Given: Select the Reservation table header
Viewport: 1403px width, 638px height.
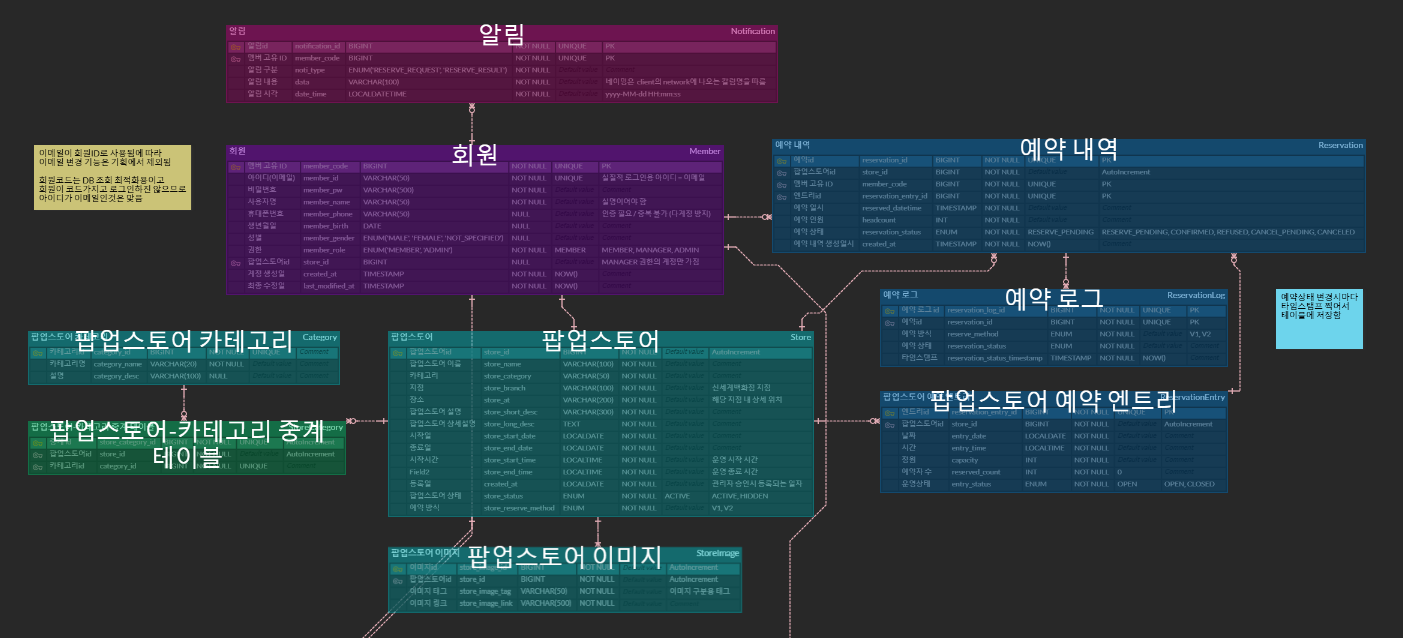Looking at the screenshot, I should 1068,145.
